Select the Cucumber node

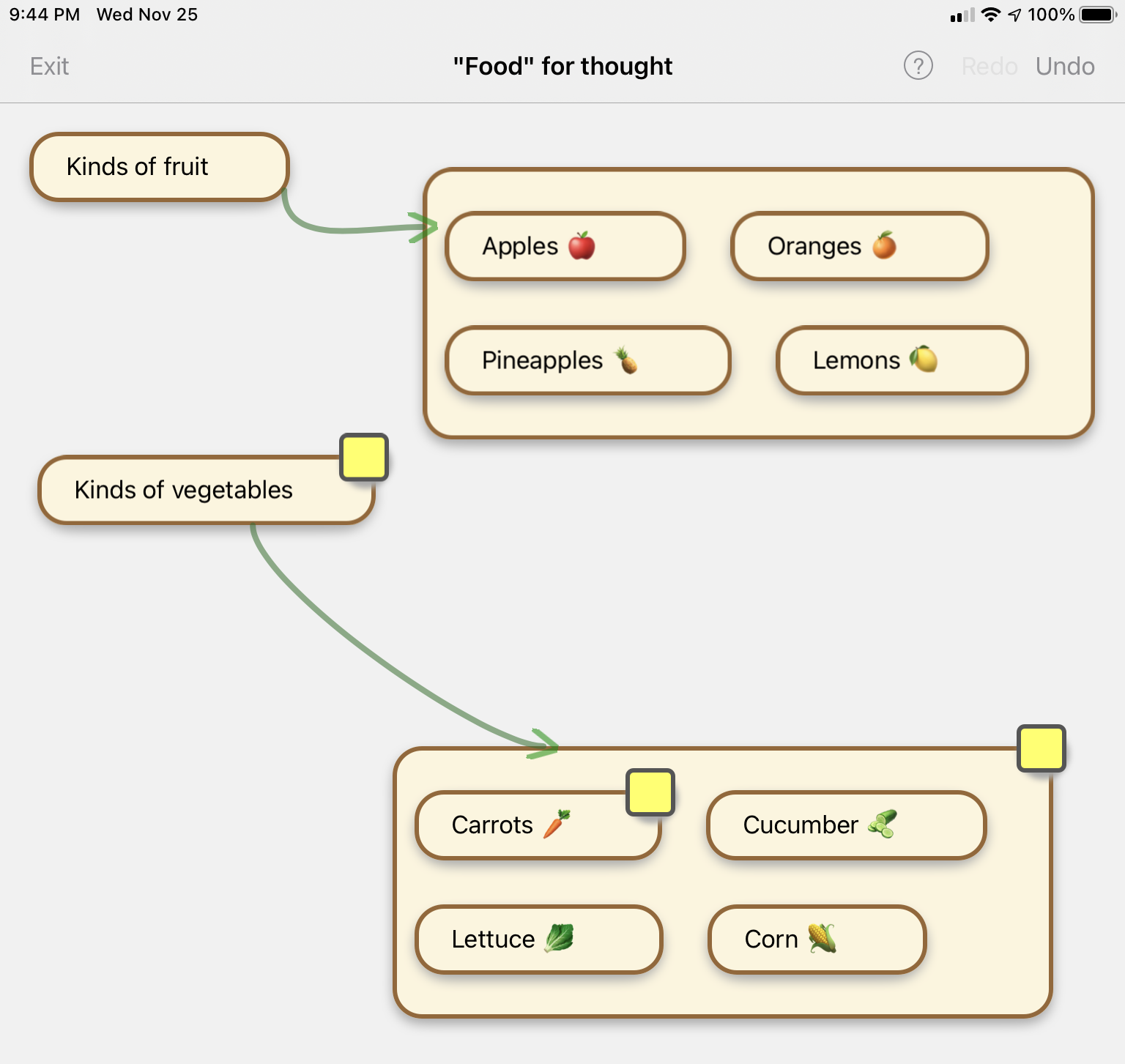pos(846,825)
